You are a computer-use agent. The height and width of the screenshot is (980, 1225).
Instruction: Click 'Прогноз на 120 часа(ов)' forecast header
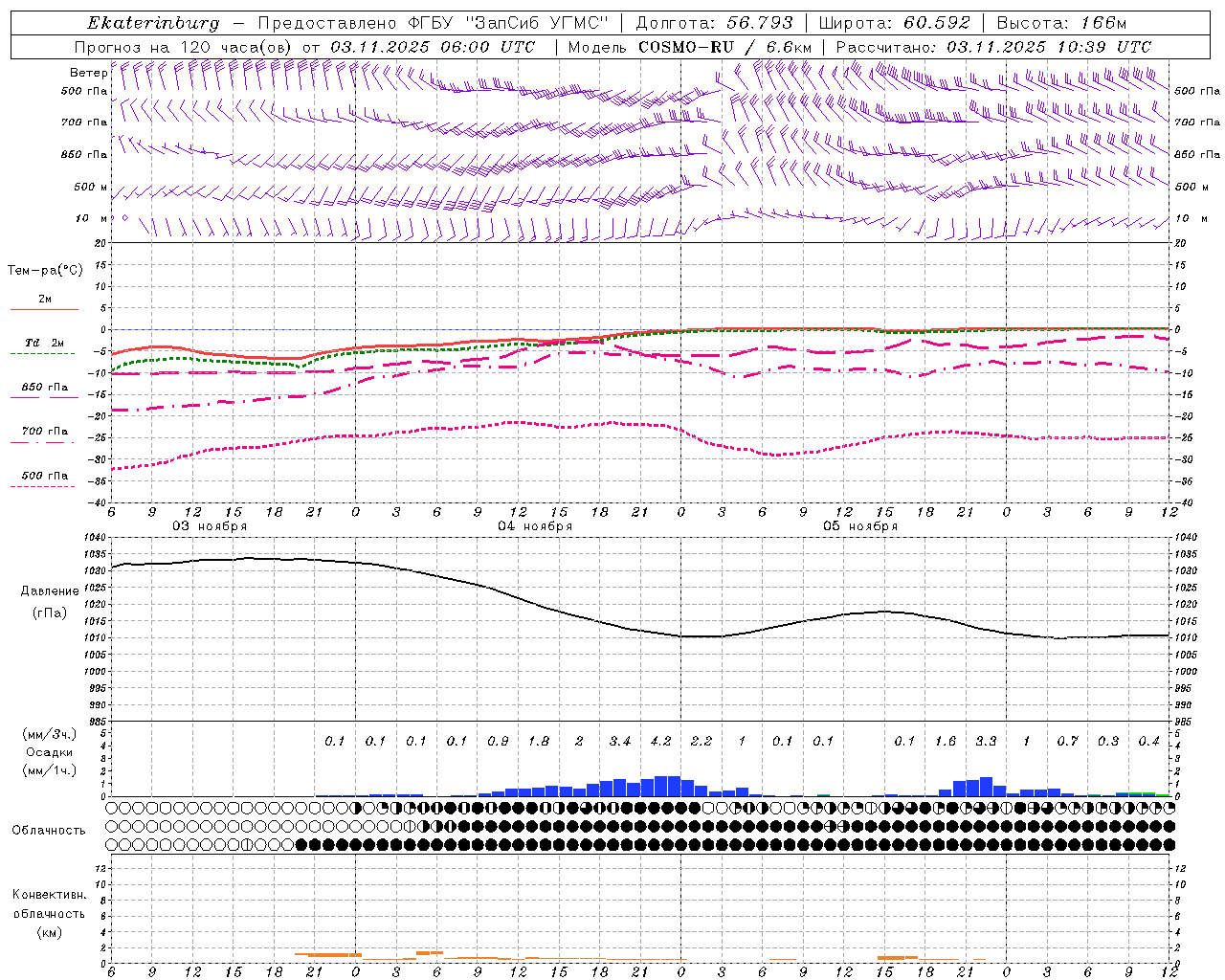pyautogui.click(x=185, y=47)
